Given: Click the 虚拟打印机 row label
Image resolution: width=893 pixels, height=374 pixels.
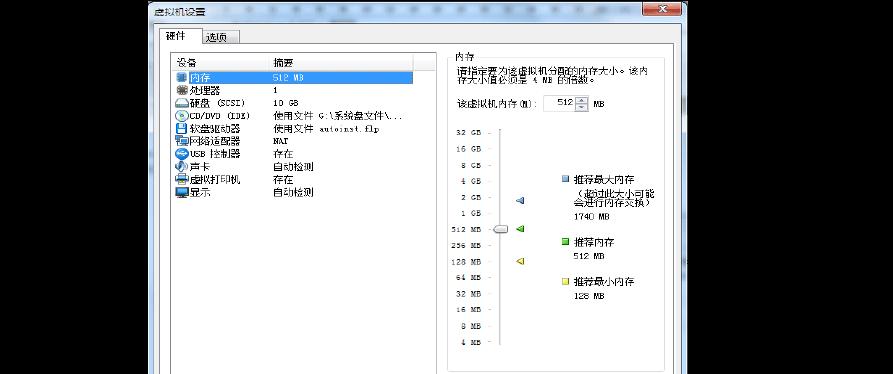Looking at the screenshot, I should coord(215,179).
